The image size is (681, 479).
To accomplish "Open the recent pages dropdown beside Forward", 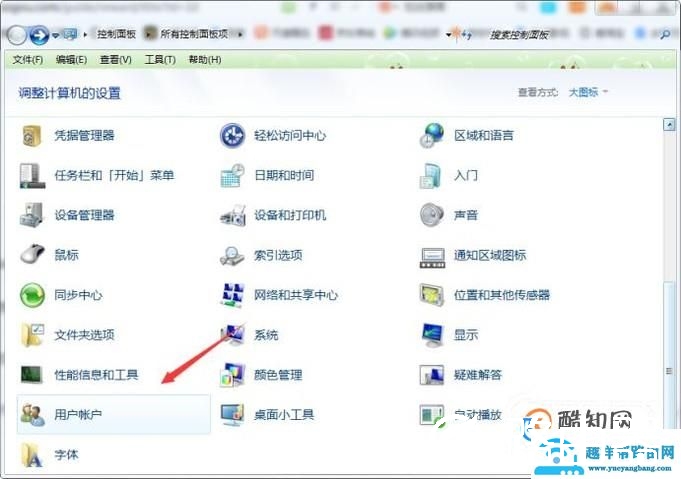I will pyautogui.click(x=56, y=35).
